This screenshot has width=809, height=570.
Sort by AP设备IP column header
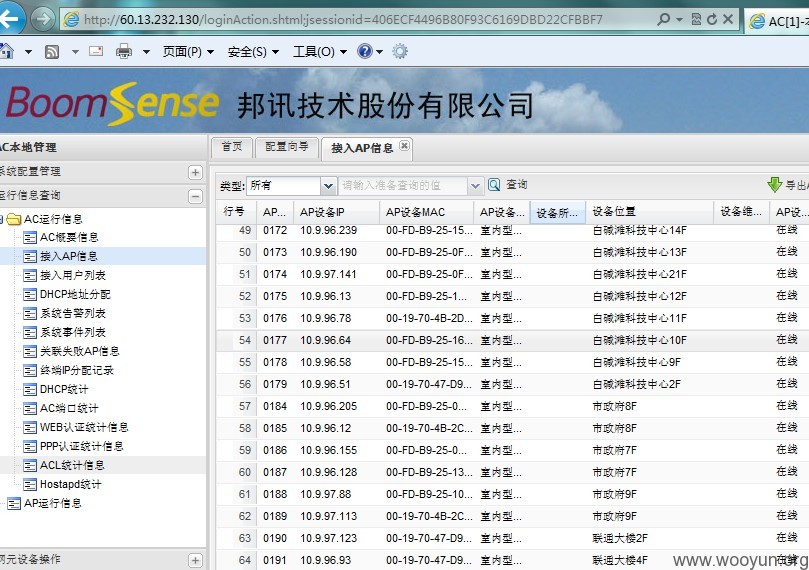336,212
